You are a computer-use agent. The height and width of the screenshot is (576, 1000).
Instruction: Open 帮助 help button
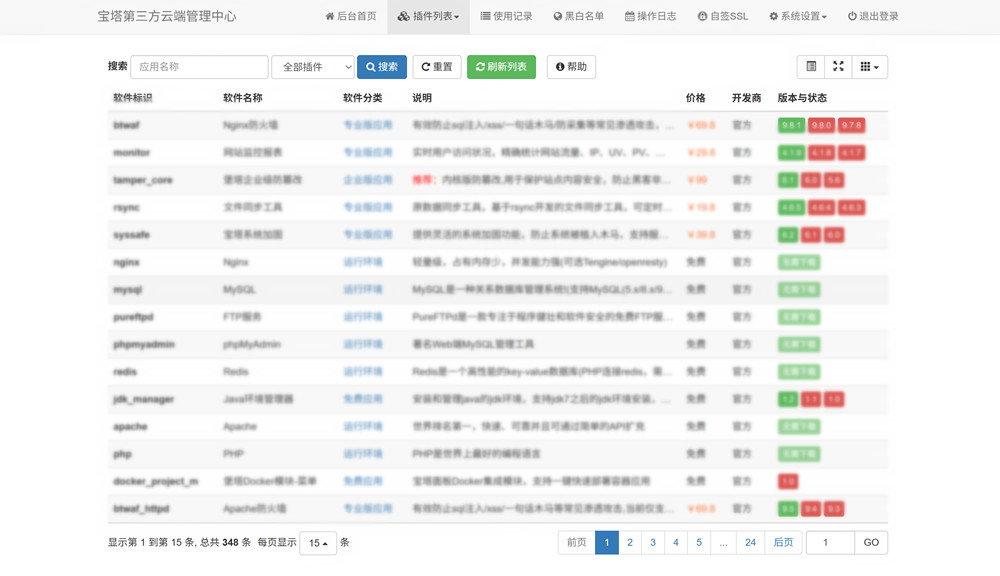coord(571,67)
